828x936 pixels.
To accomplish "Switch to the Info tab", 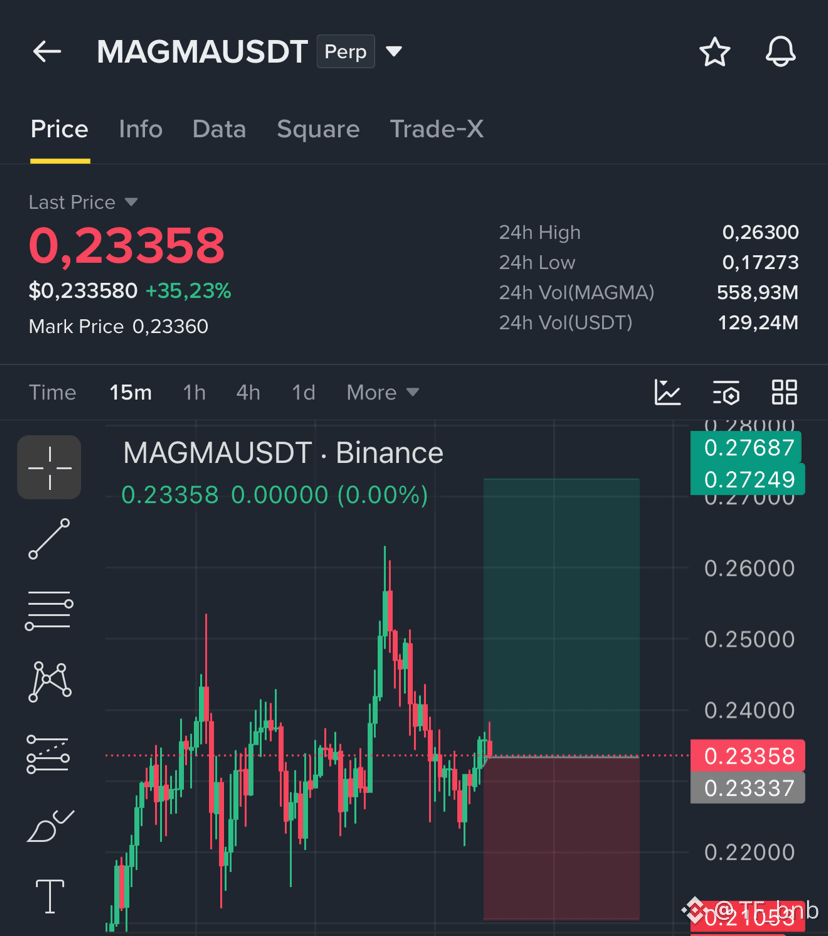I will coord(141,129).
